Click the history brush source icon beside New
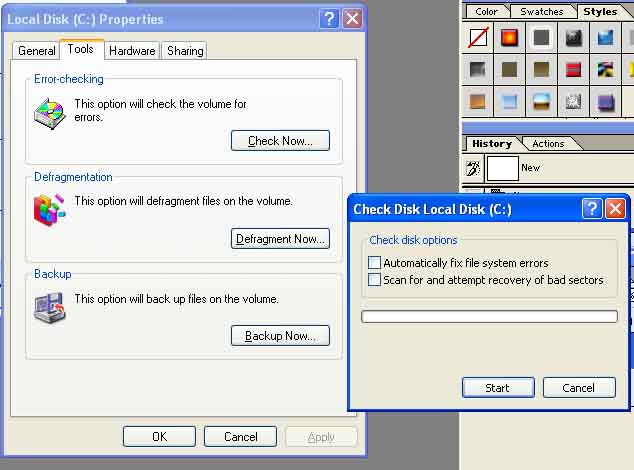The image size is (634, 470). 473,168
